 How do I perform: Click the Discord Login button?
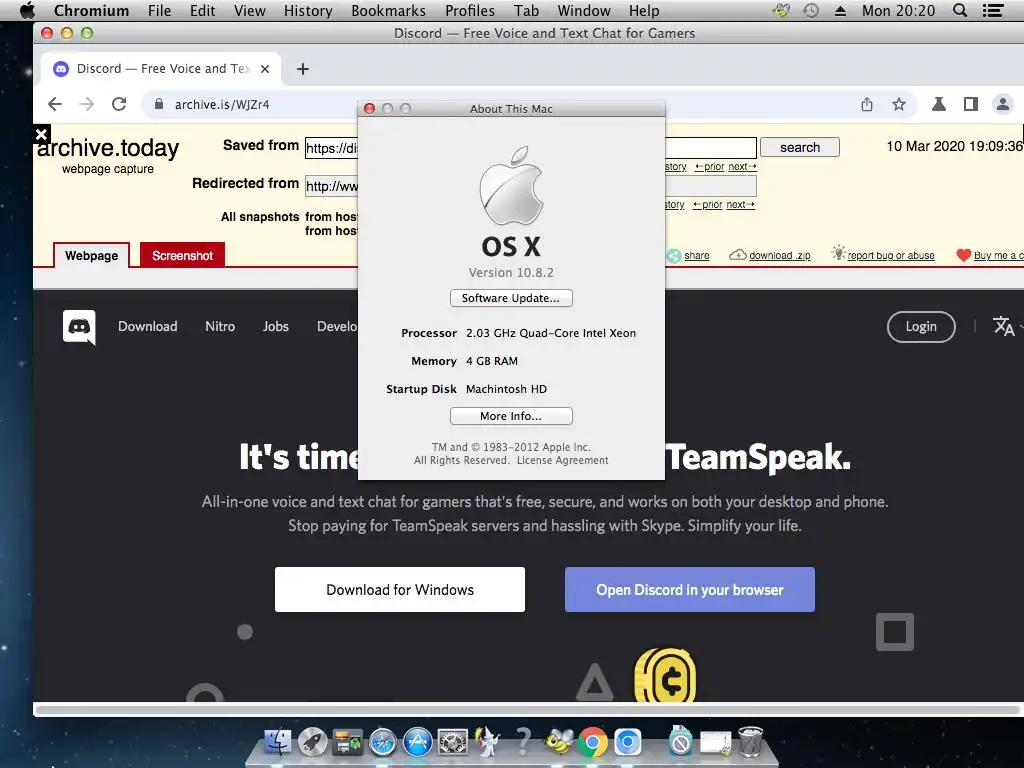point(921,327)
